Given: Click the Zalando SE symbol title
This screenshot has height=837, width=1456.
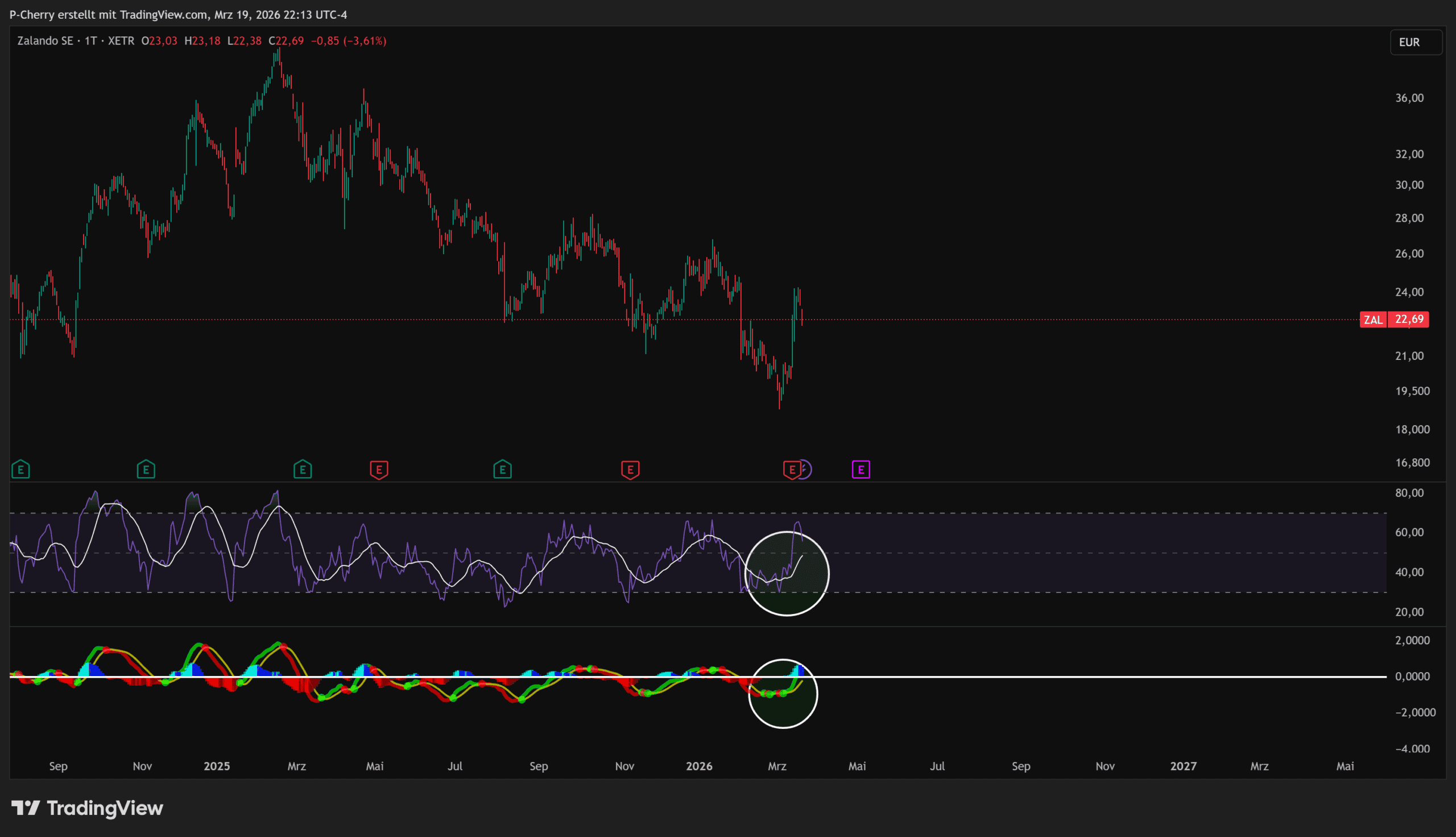Looking at the screenshot, I should [x=45, y=41].
